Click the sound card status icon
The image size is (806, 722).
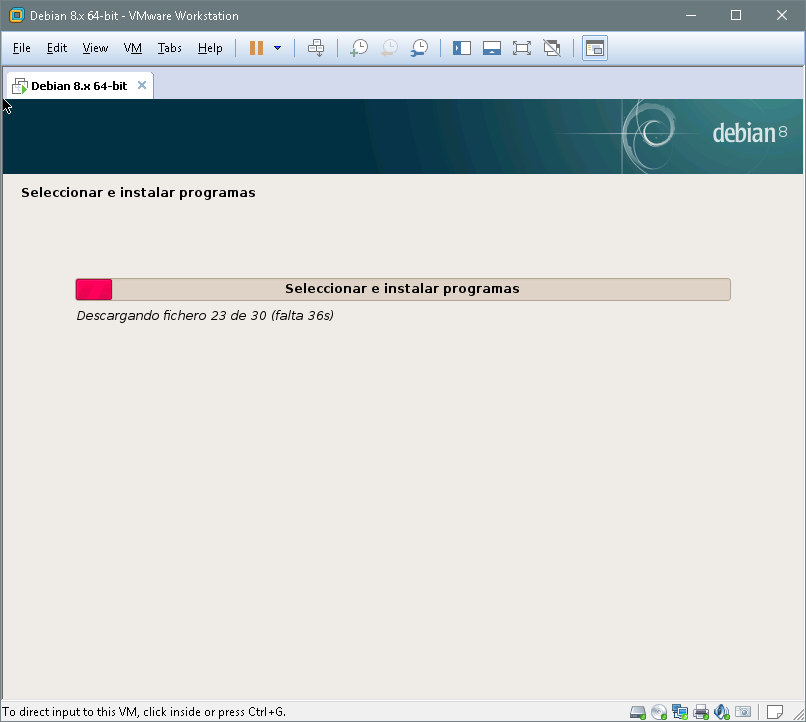(722, 712)
